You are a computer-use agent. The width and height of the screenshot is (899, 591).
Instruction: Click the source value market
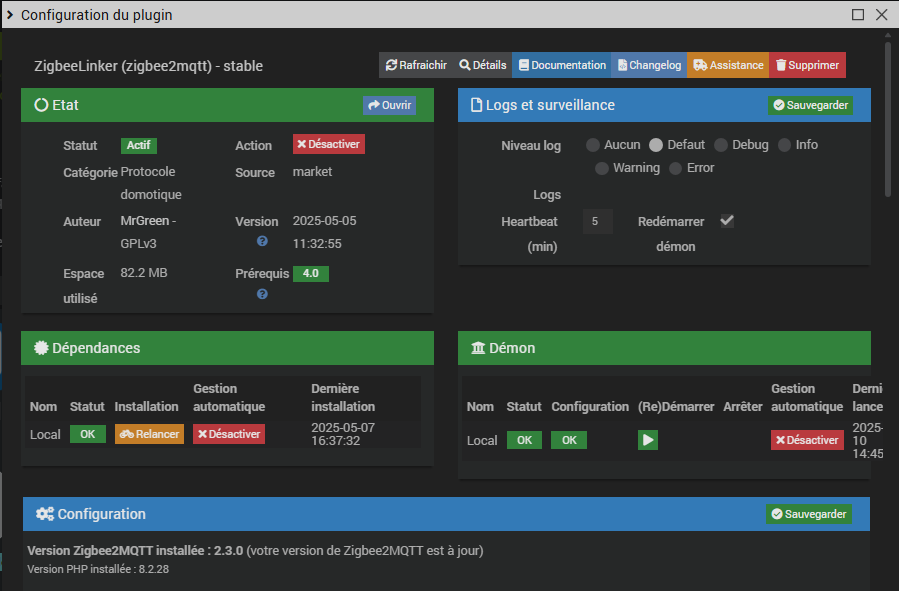312,171
